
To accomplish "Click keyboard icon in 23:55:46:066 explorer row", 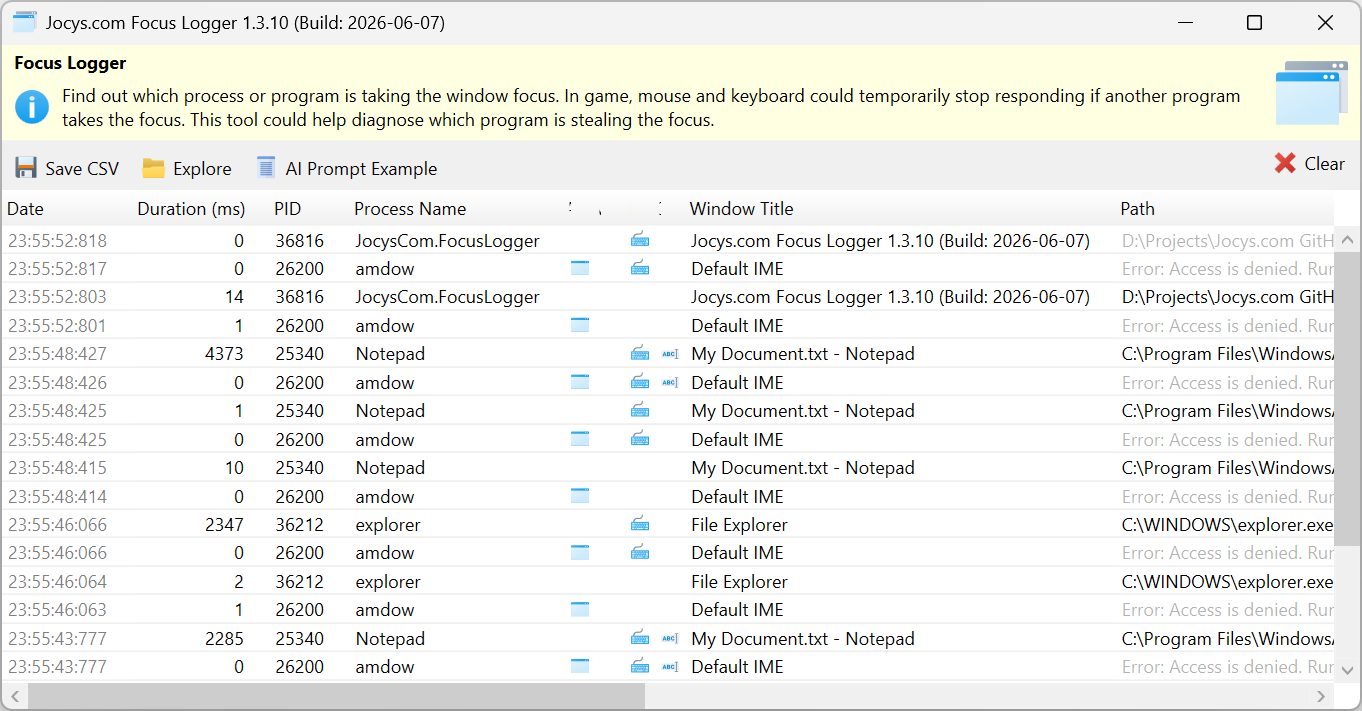I will (x=640, y=524).
